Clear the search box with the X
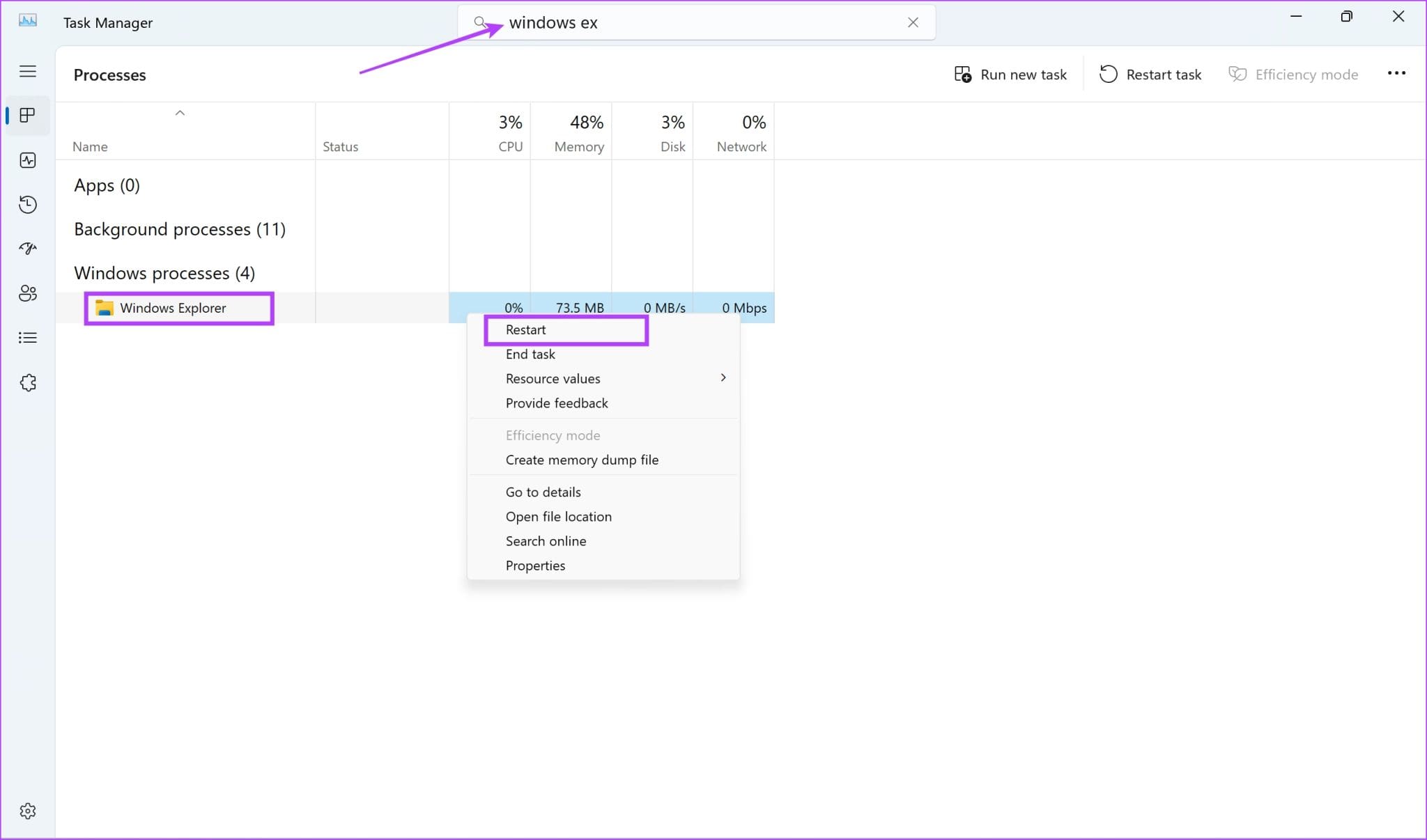 pos(913,22)
